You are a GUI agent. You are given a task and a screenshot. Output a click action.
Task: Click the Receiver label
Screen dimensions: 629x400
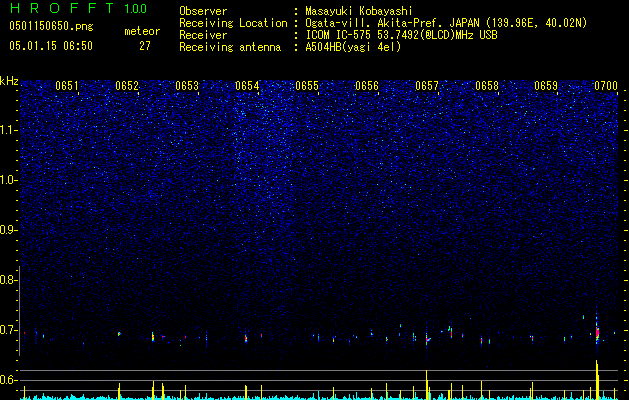203,35
